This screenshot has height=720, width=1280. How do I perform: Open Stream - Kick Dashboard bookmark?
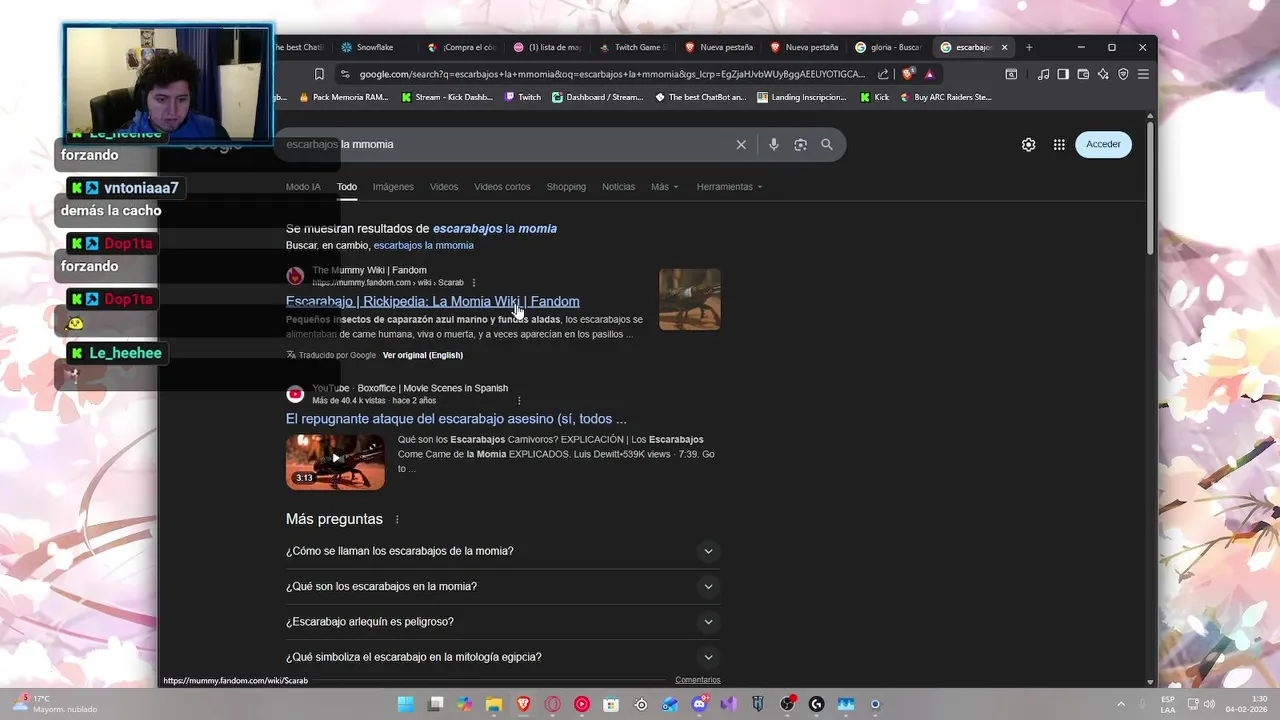[447, 97]
